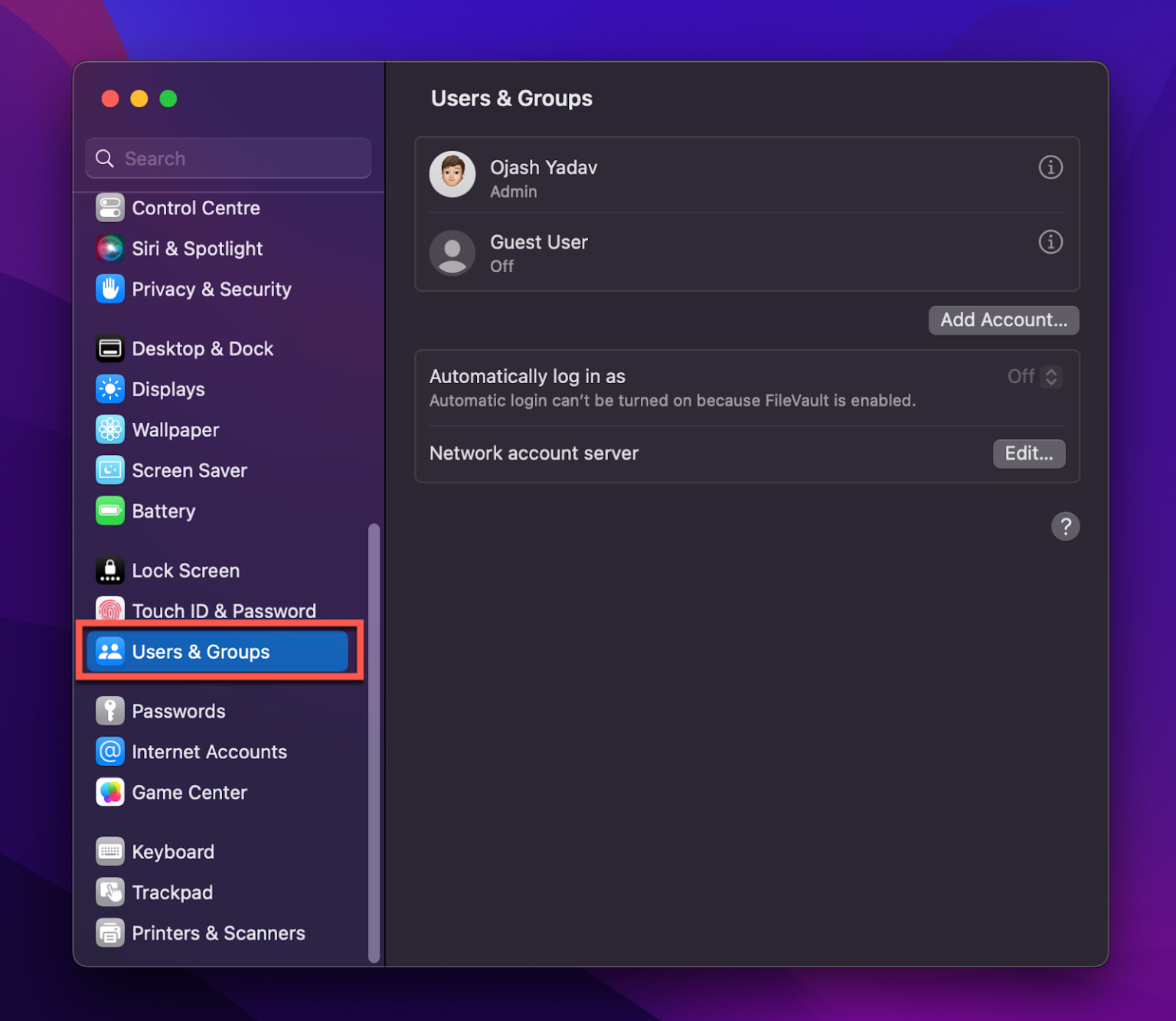Click the Control Centre sidebar icon
Screen dimensions: 1176x1021
109,208
